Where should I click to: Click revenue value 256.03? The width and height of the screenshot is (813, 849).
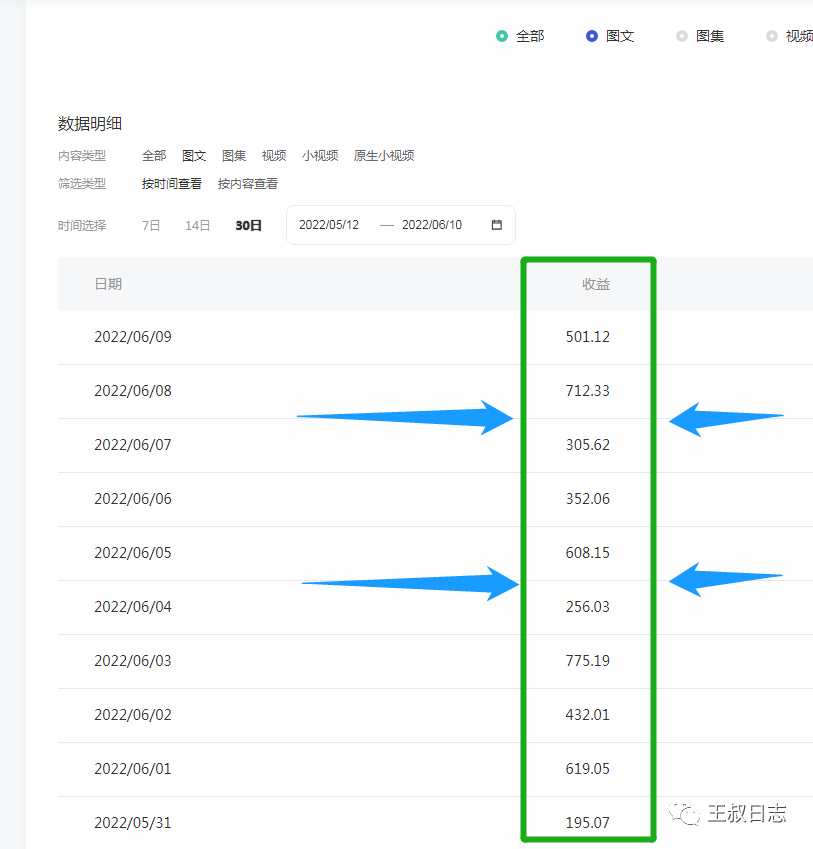(587, 607)
